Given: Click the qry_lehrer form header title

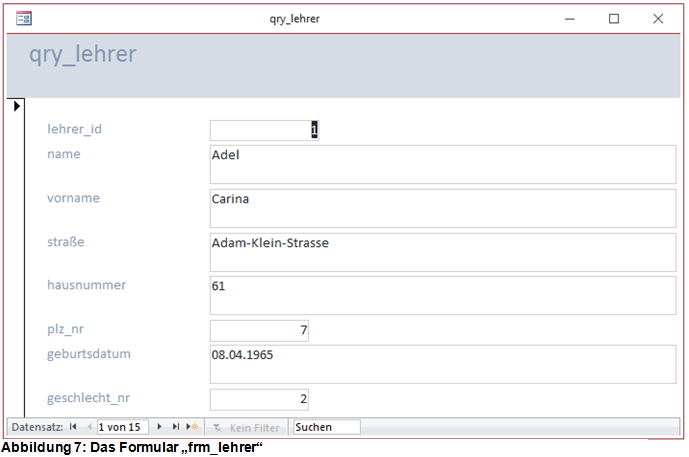Looking at the screenshot, I should (x=82, y=54).
